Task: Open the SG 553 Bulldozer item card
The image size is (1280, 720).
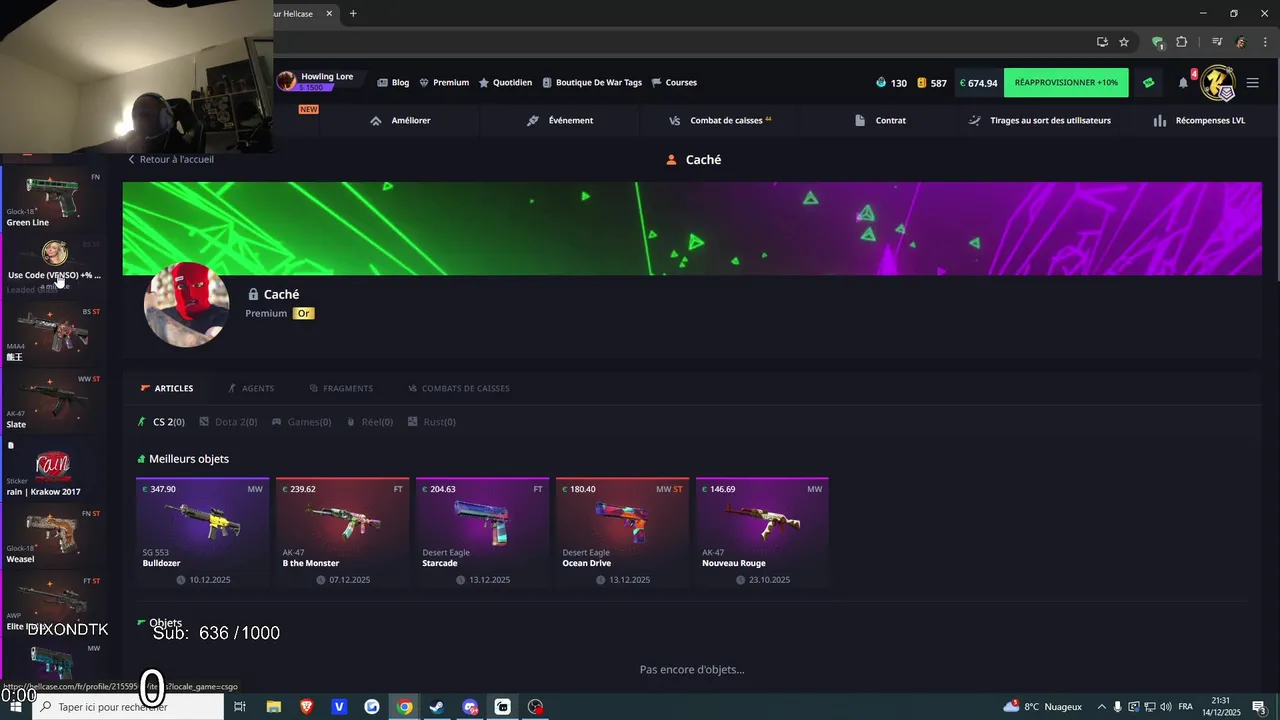Action: click(x=202, y=533)
